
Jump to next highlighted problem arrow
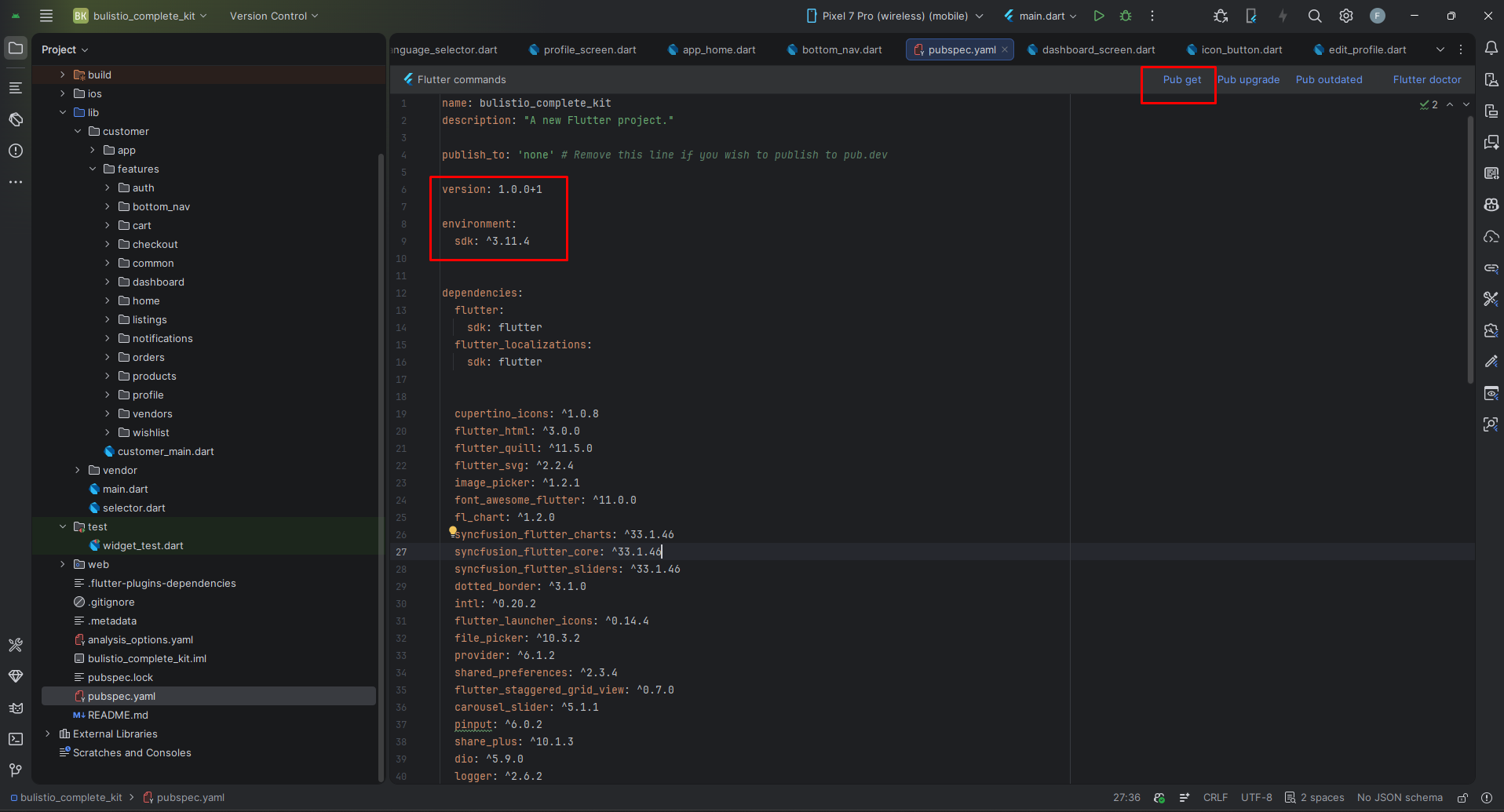[x=1466, y=104]
